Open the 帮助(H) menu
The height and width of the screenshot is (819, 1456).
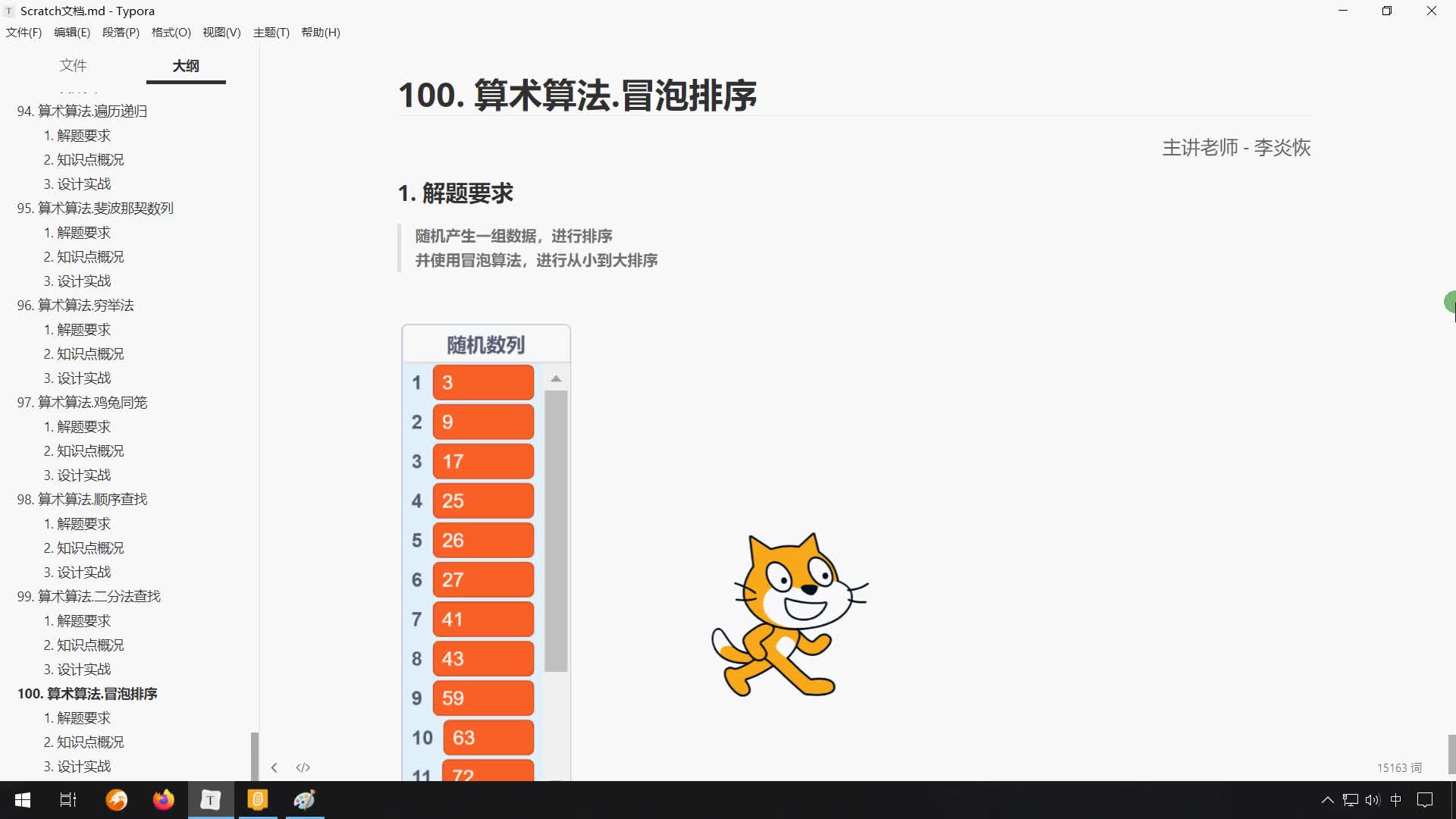[x=321, y=33]
